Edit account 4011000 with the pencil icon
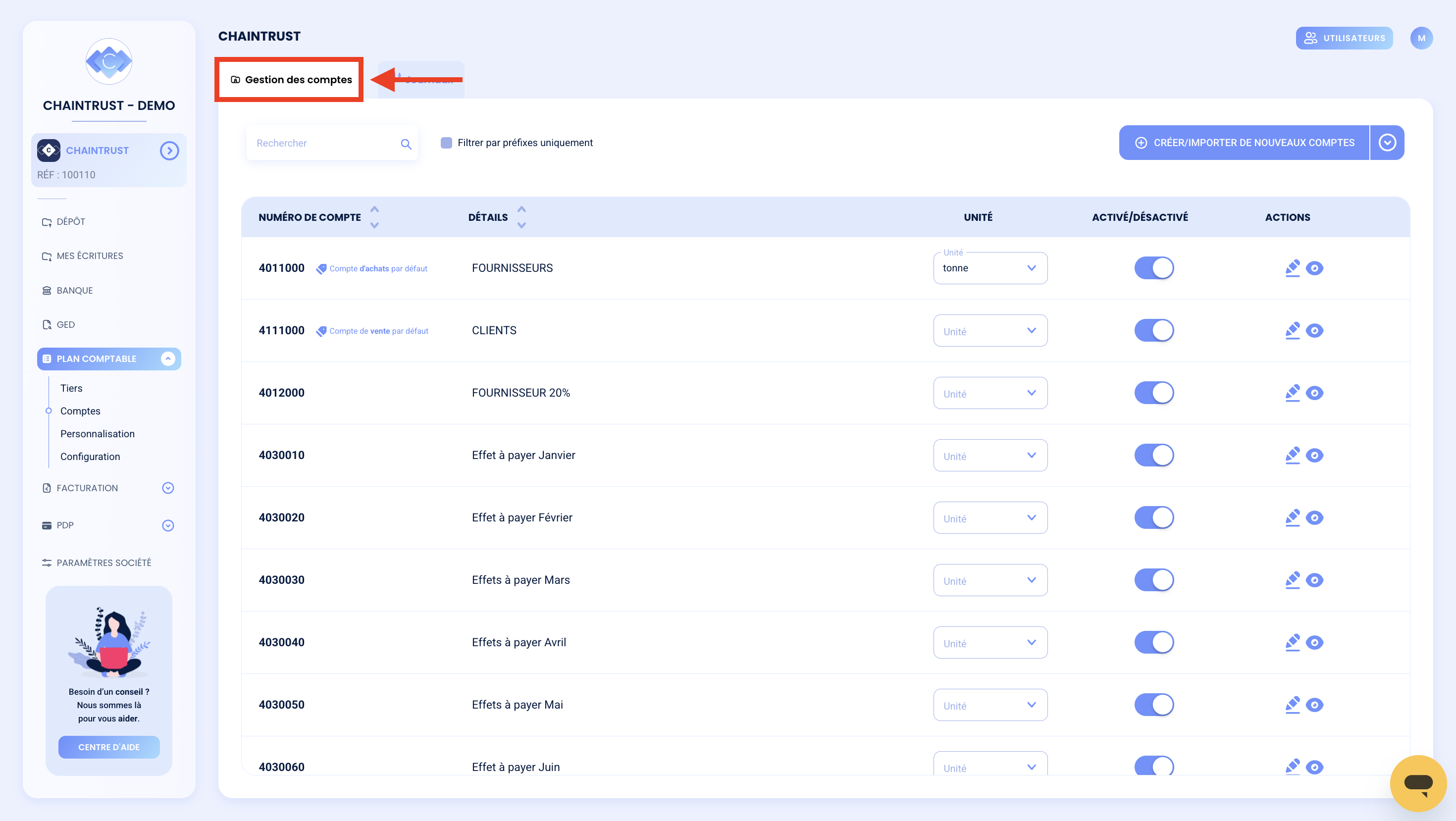This screenshot has height=821, width=1456. click(x=1292, y=268)
